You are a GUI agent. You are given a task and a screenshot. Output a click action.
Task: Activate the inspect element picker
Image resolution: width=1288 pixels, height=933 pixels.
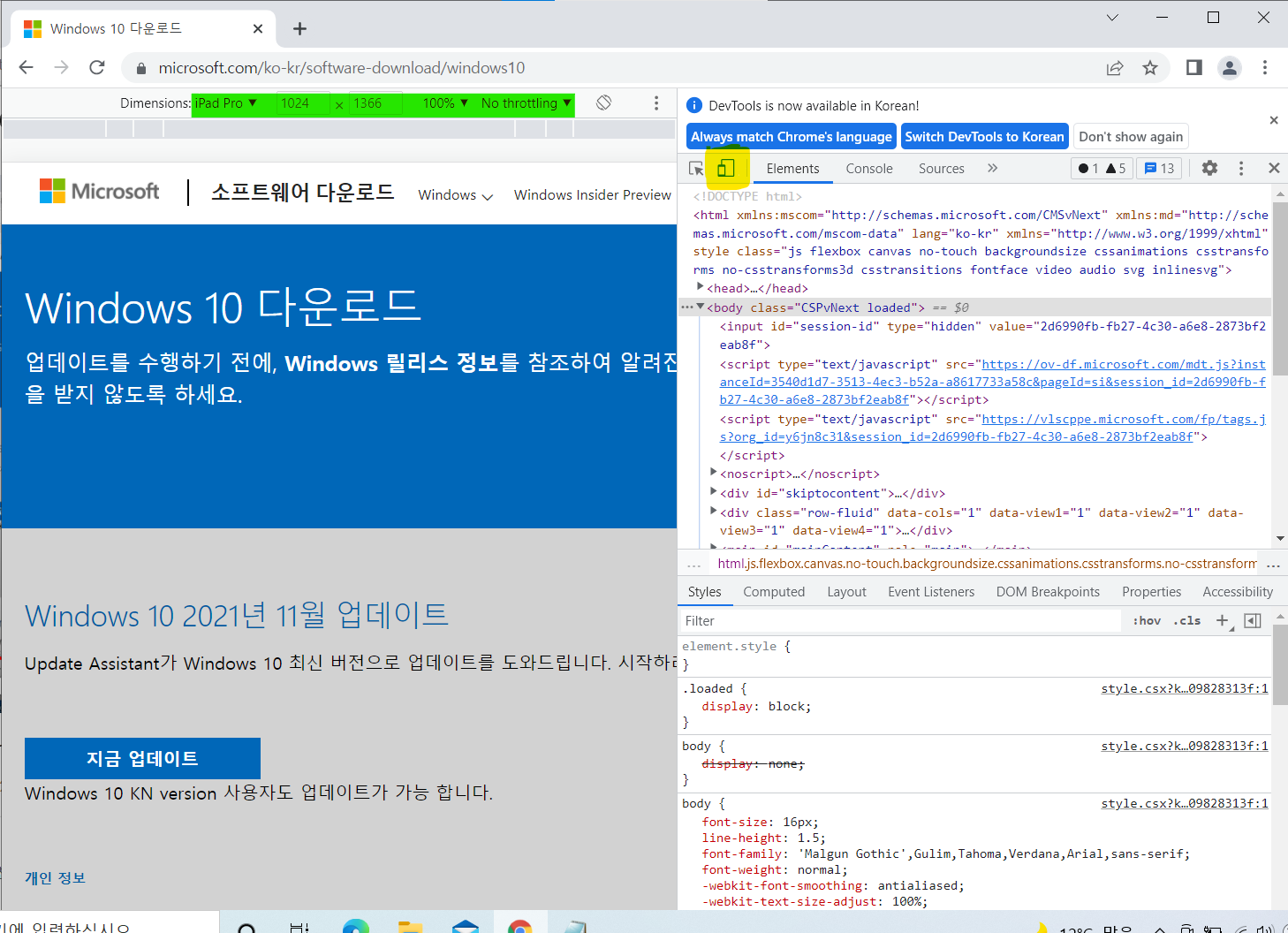(x=696, y=169)
